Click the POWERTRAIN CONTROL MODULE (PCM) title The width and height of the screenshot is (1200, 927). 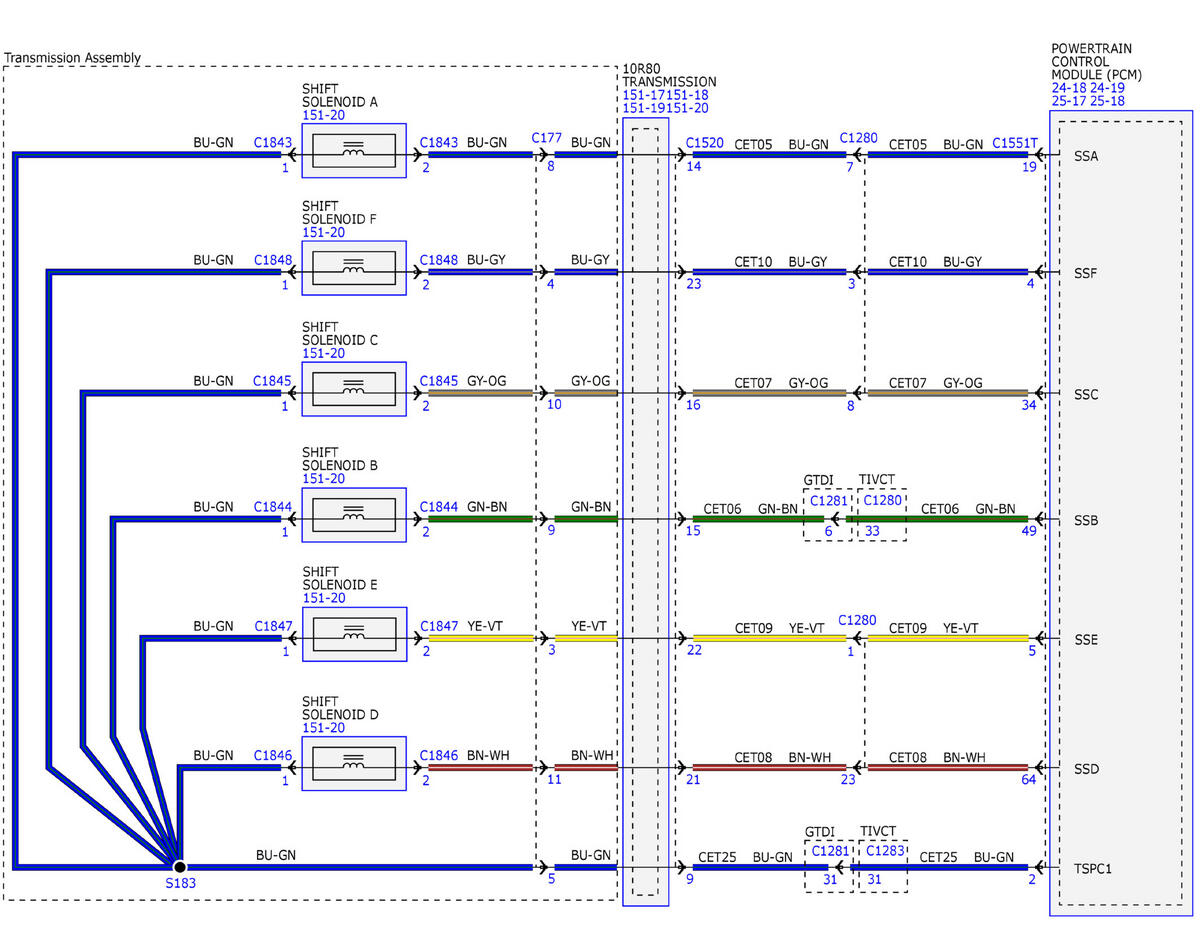click(x=1096, y=62)
